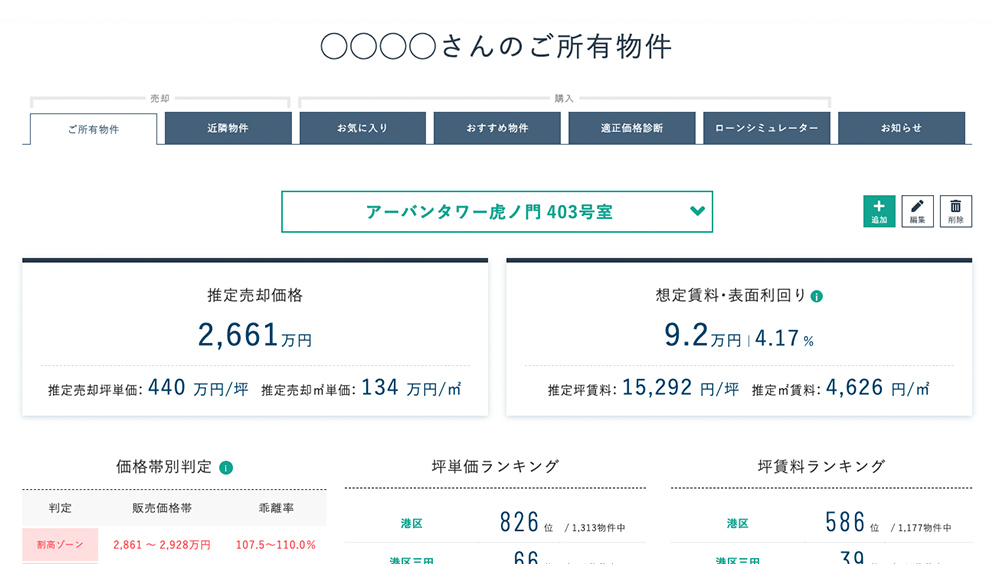Click the 586位 ranking value
Screen dimensions: 994x564
point(852,523)
